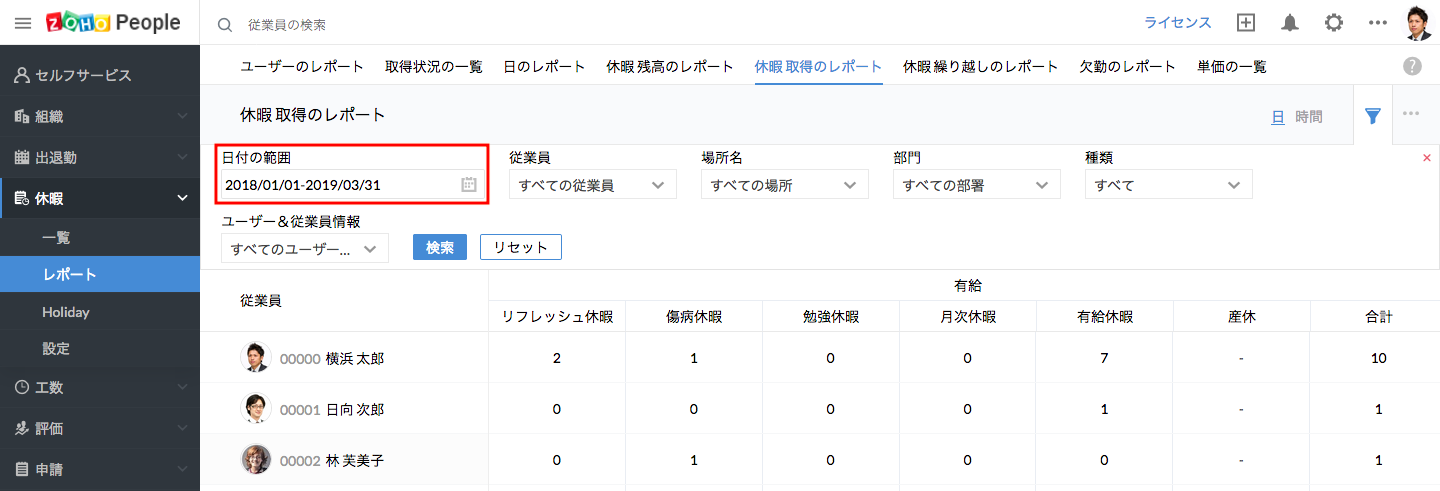Viewport: 1440px width, 491px height.
Task: Click the add new plus icon
Action: (x=1246, y=23)
